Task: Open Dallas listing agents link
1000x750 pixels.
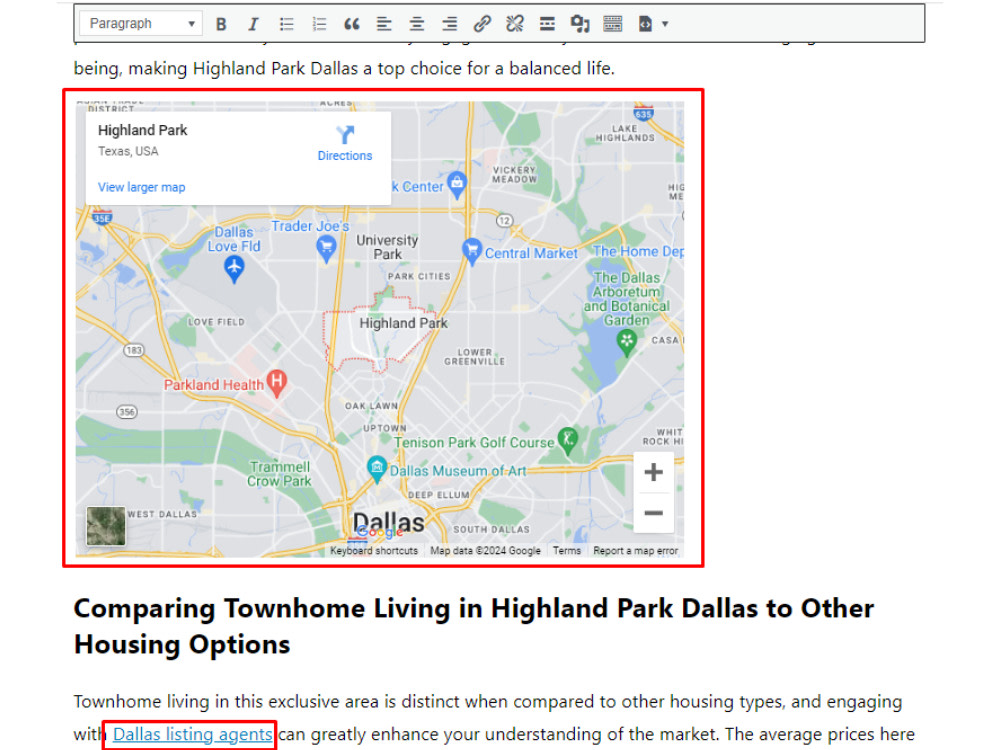Action: (x=193, y=734)
